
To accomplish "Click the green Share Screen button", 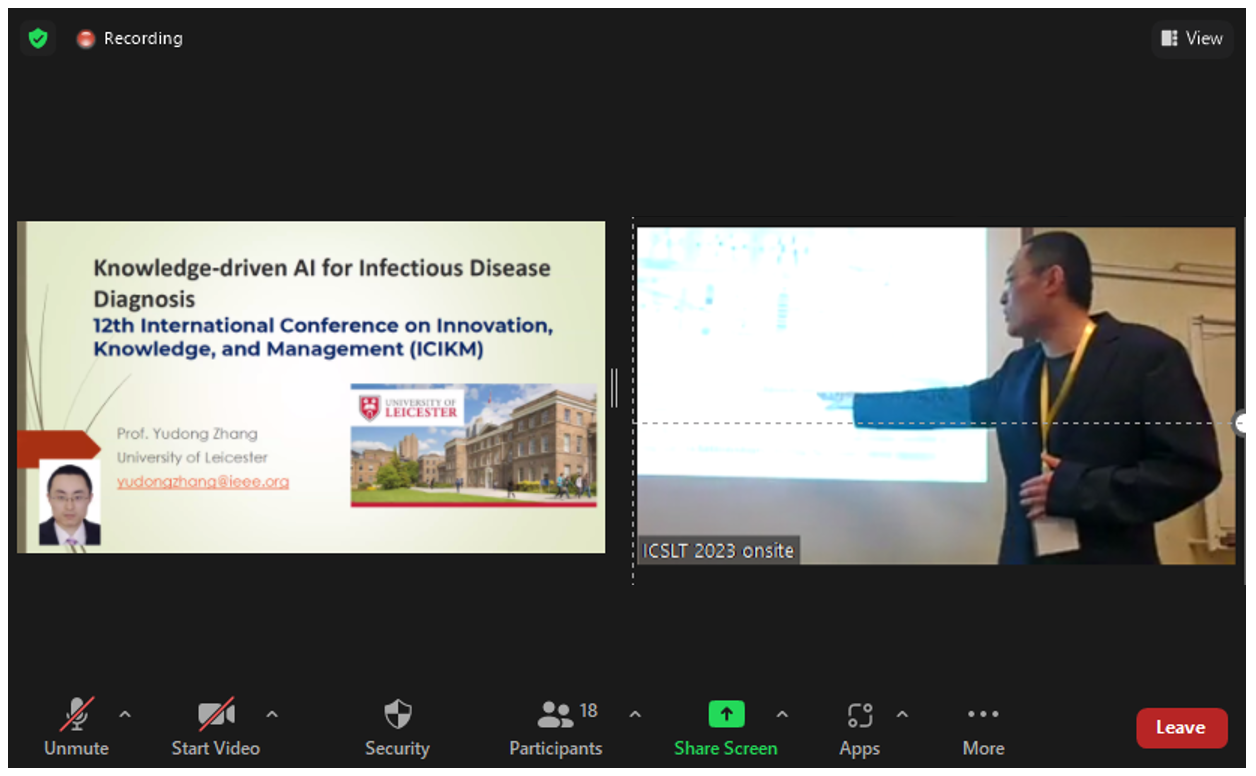I will [x=726, y=728].
